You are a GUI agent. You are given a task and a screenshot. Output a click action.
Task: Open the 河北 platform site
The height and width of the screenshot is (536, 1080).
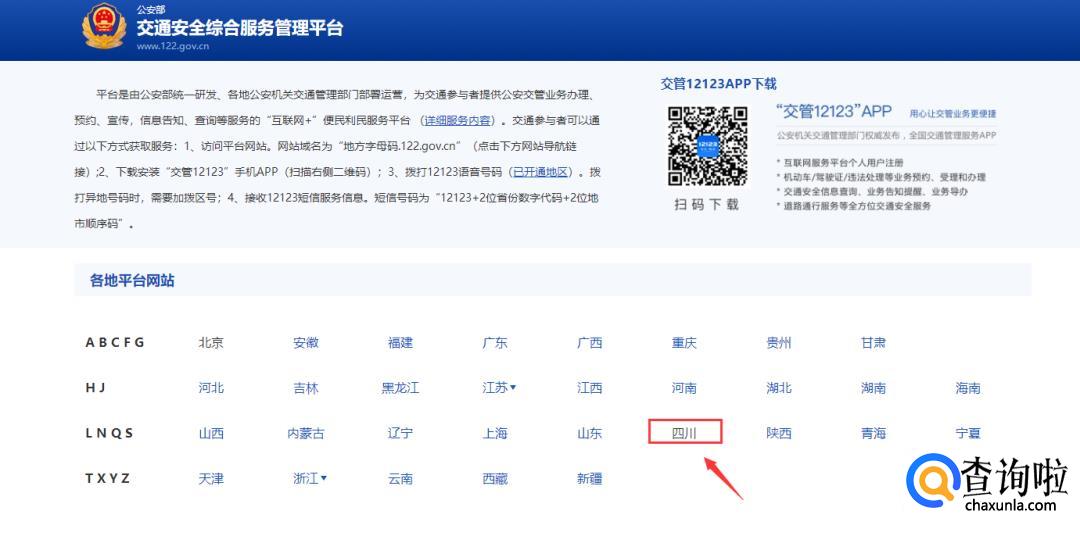point(211,388)
